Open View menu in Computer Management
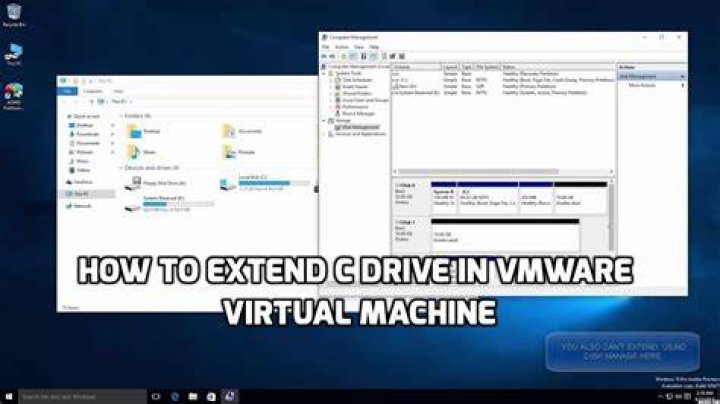 point(359,47)
